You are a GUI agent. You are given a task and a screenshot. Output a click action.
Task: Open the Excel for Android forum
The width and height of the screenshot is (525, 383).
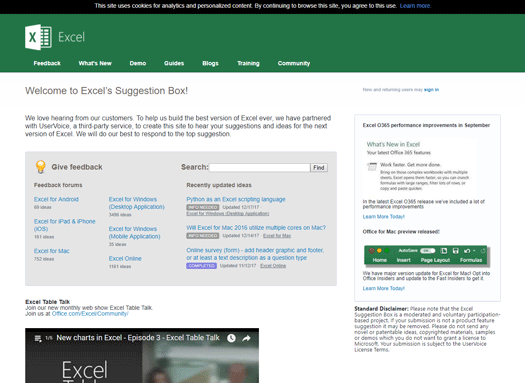coord(56,199)
